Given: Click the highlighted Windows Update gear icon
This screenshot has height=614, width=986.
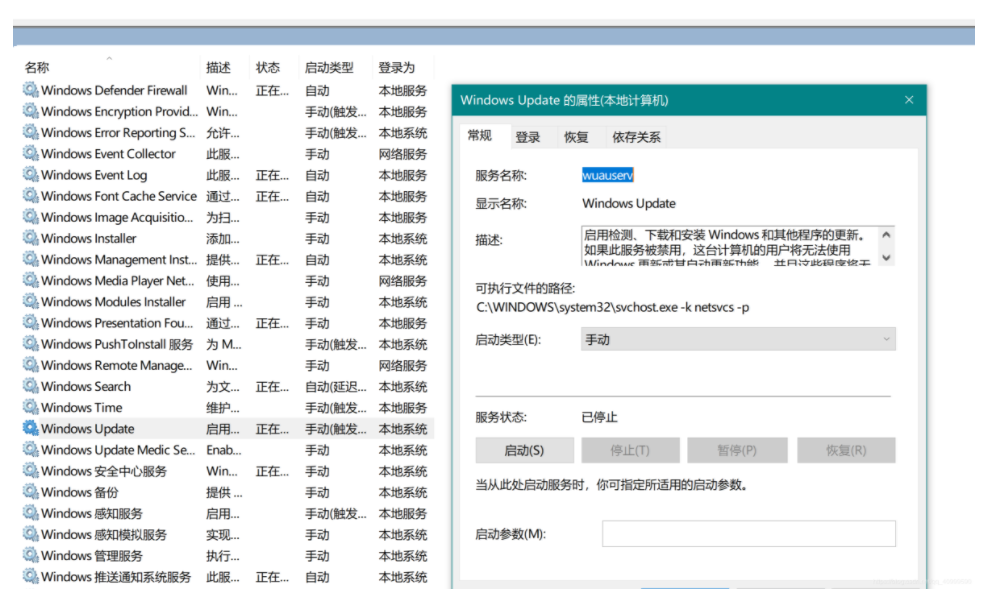Looking at the screenshot, I should point(30,428).
